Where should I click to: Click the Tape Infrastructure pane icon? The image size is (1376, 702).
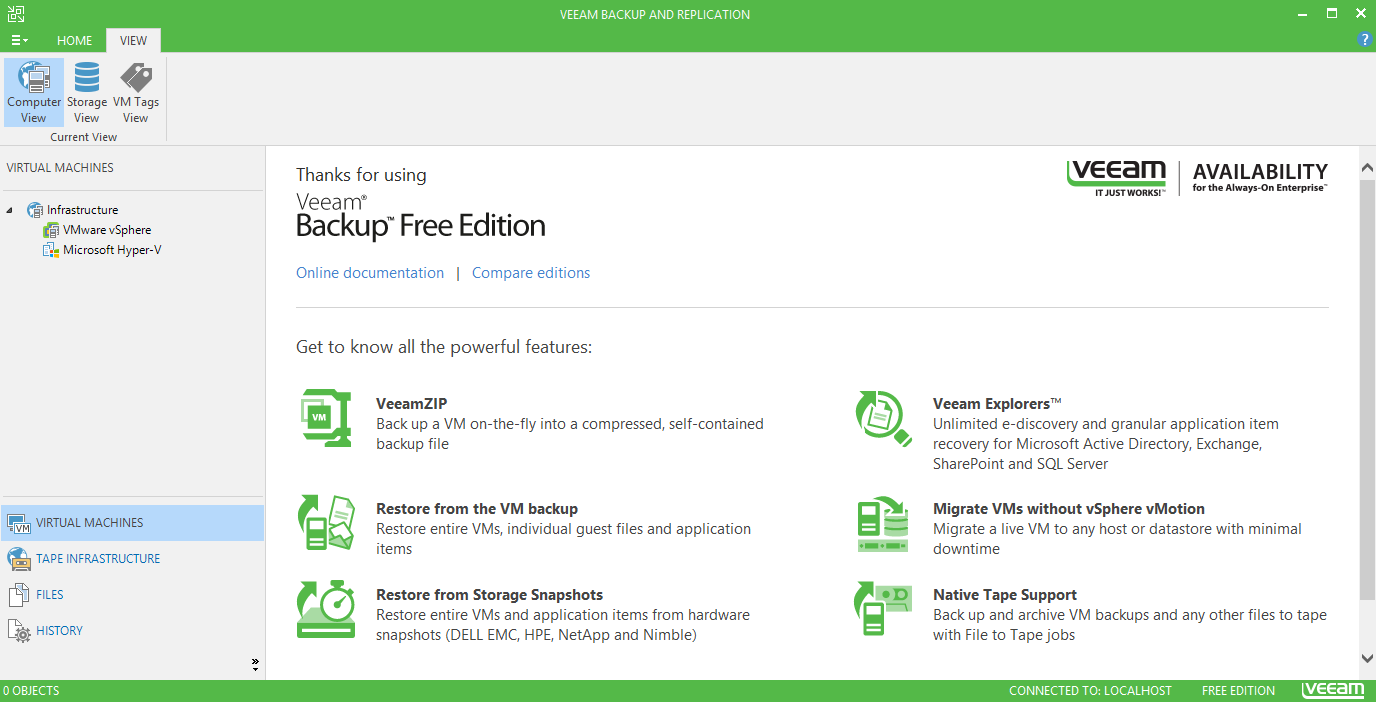click(19, 559)
